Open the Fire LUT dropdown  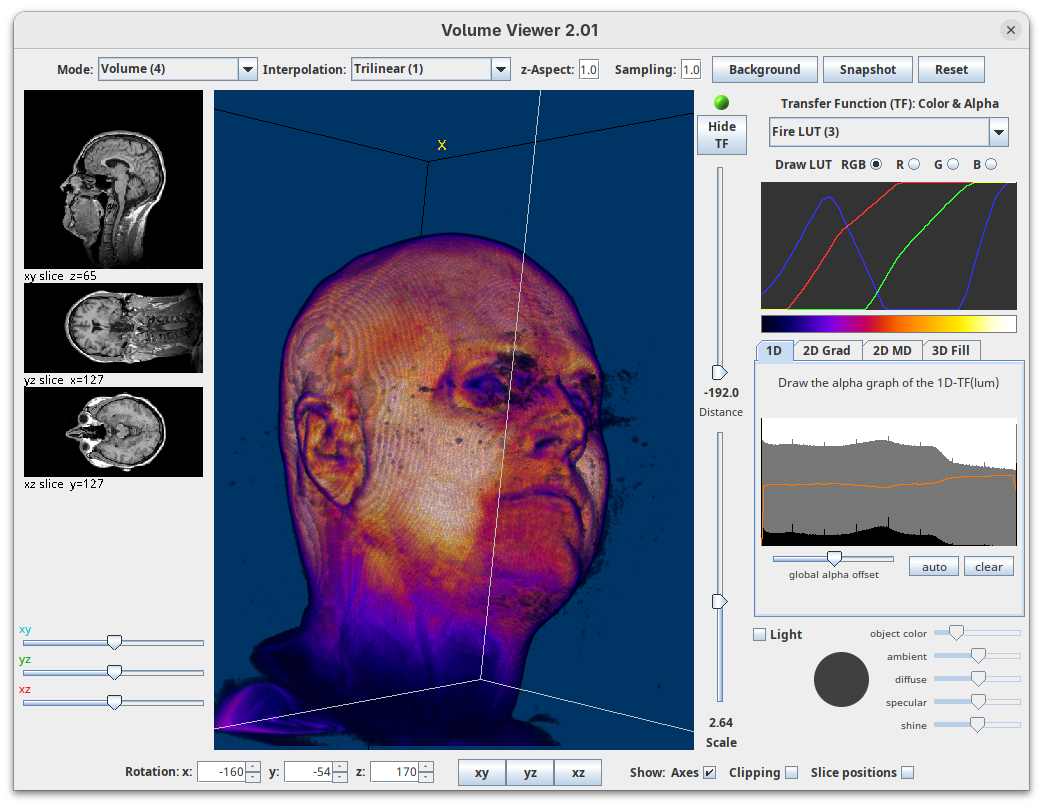(x=998, y=132)
